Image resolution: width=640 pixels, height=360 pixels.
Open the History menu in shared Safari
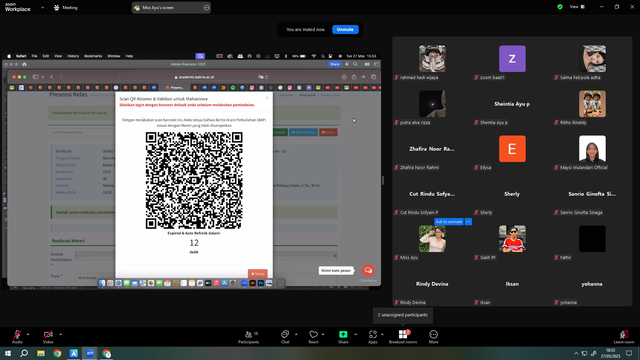(x=73, y=56)
